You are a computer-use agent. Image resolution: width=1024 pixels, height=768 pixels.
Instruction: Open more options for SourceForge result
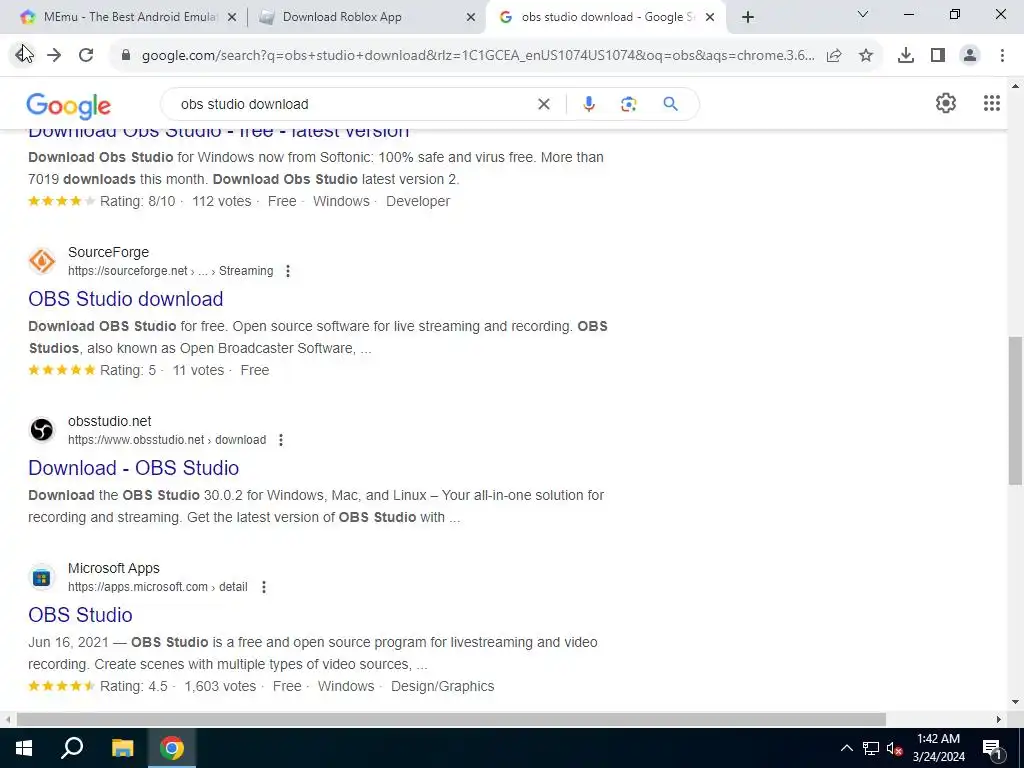287,271
